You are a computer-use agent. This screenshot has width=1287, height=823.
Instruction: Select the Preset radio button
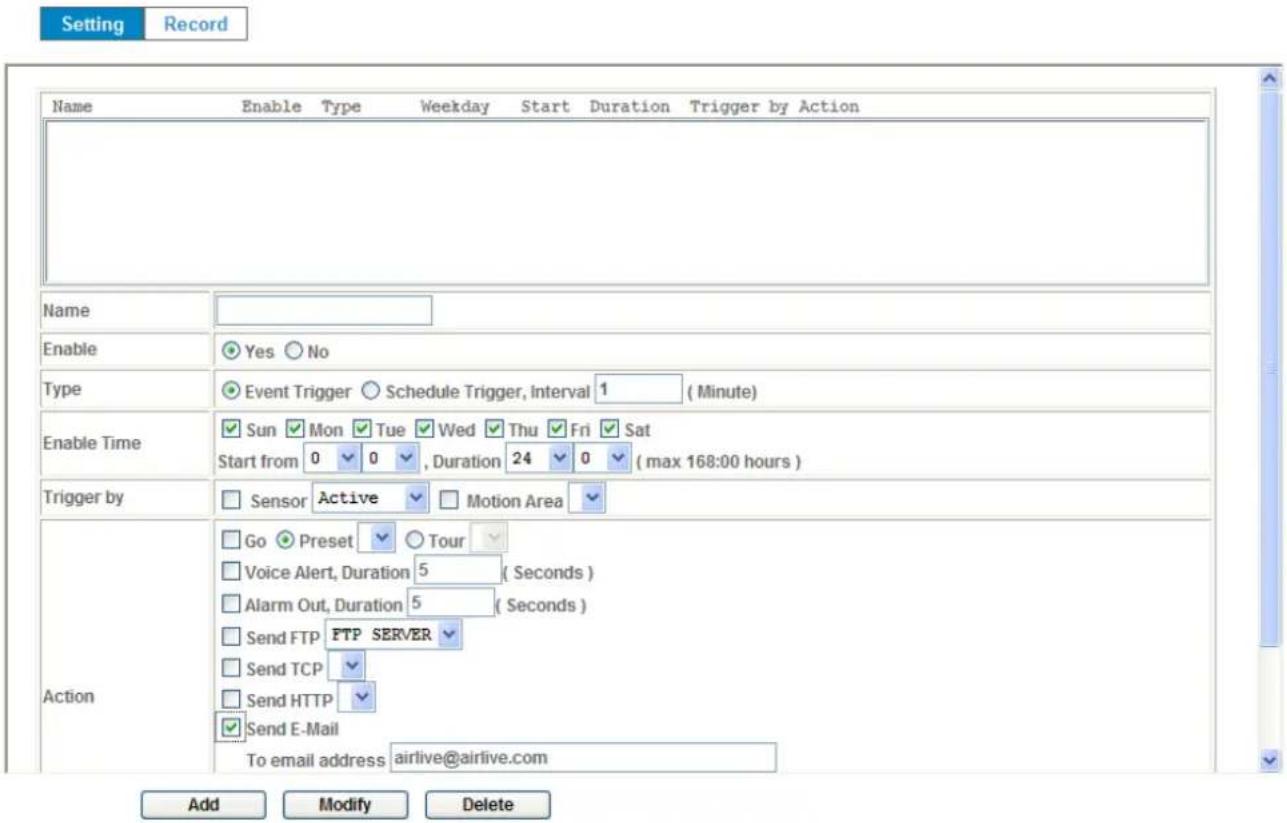(x=288, y=540)
